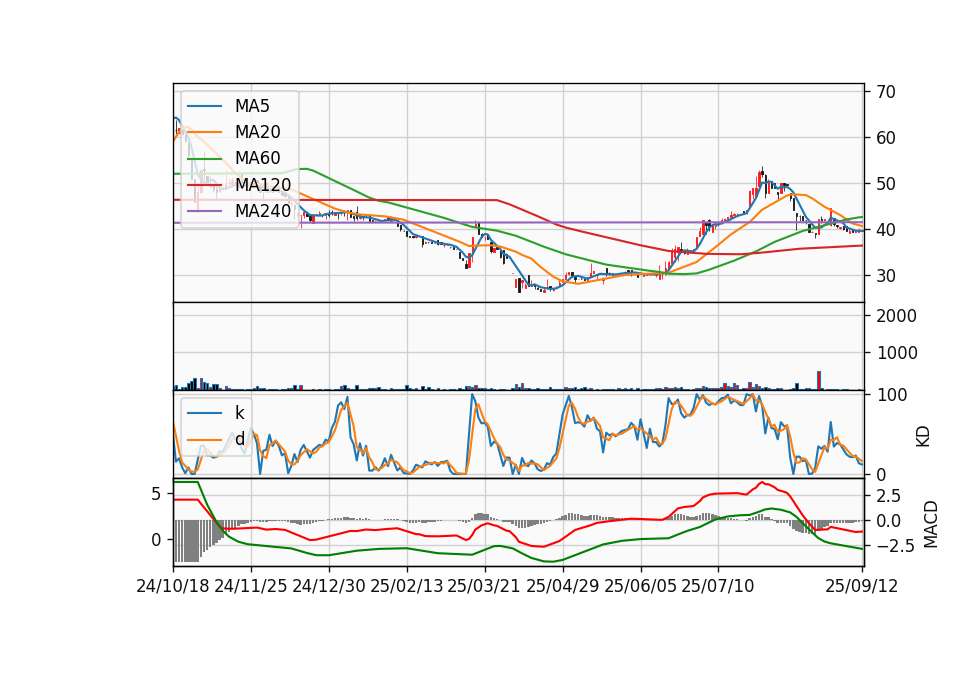Click the MACD axis label
The width and height of the screenshot is (960, 690).
[x=931, y=524]
